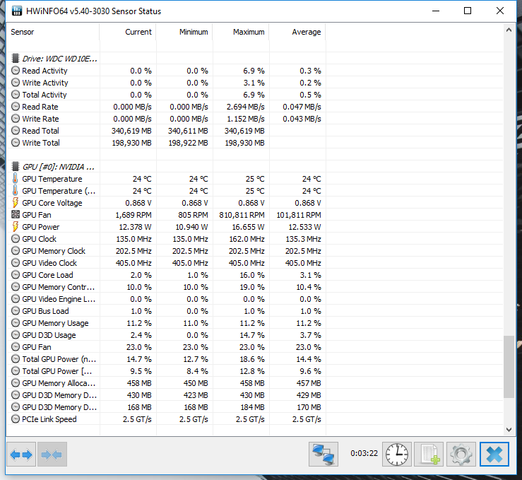
Task: Select the Total GPU Power (n... row label
Action: (59, 359)
